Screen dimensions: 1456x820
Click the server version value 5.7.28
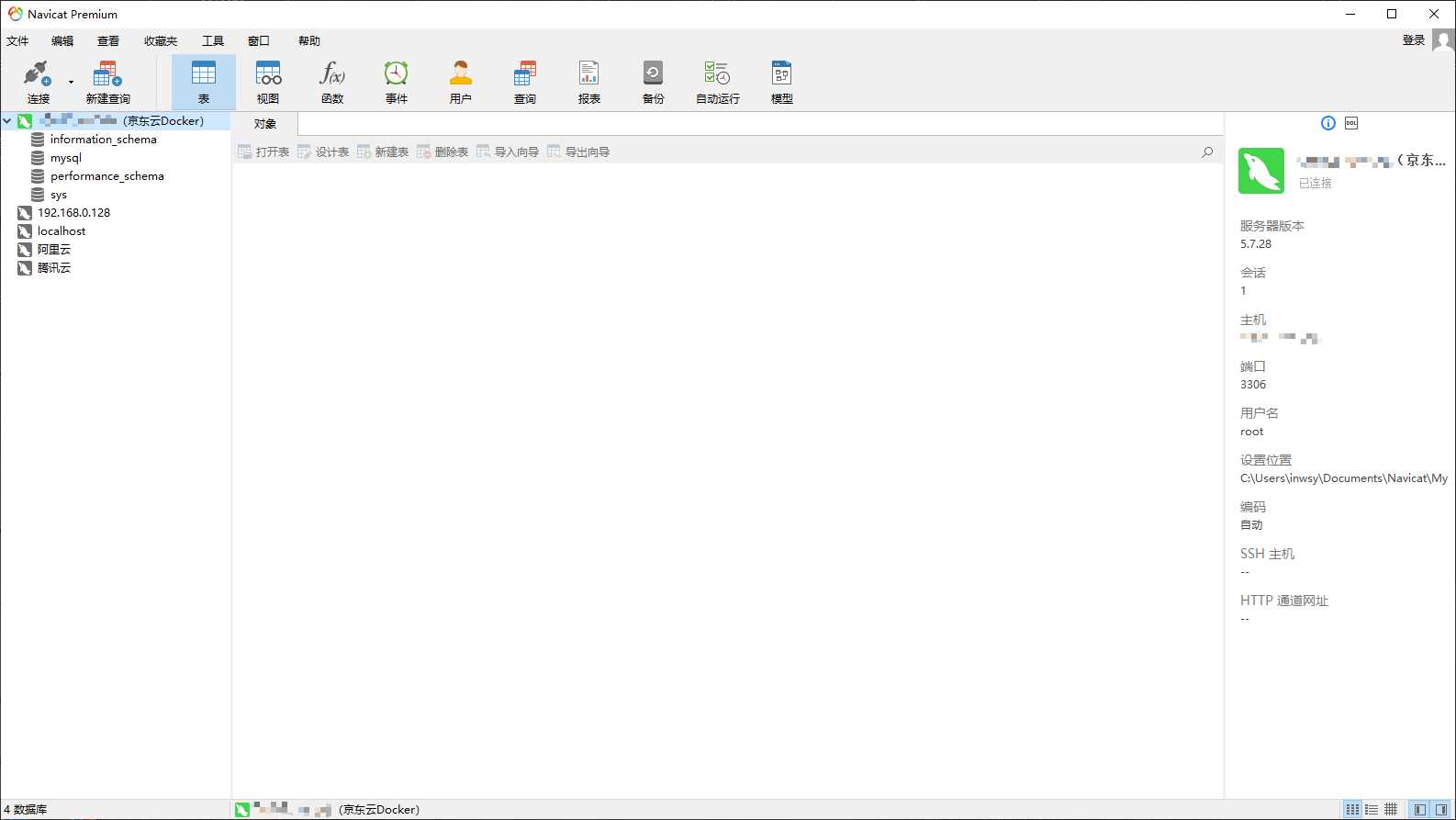tap(1256, 244)
